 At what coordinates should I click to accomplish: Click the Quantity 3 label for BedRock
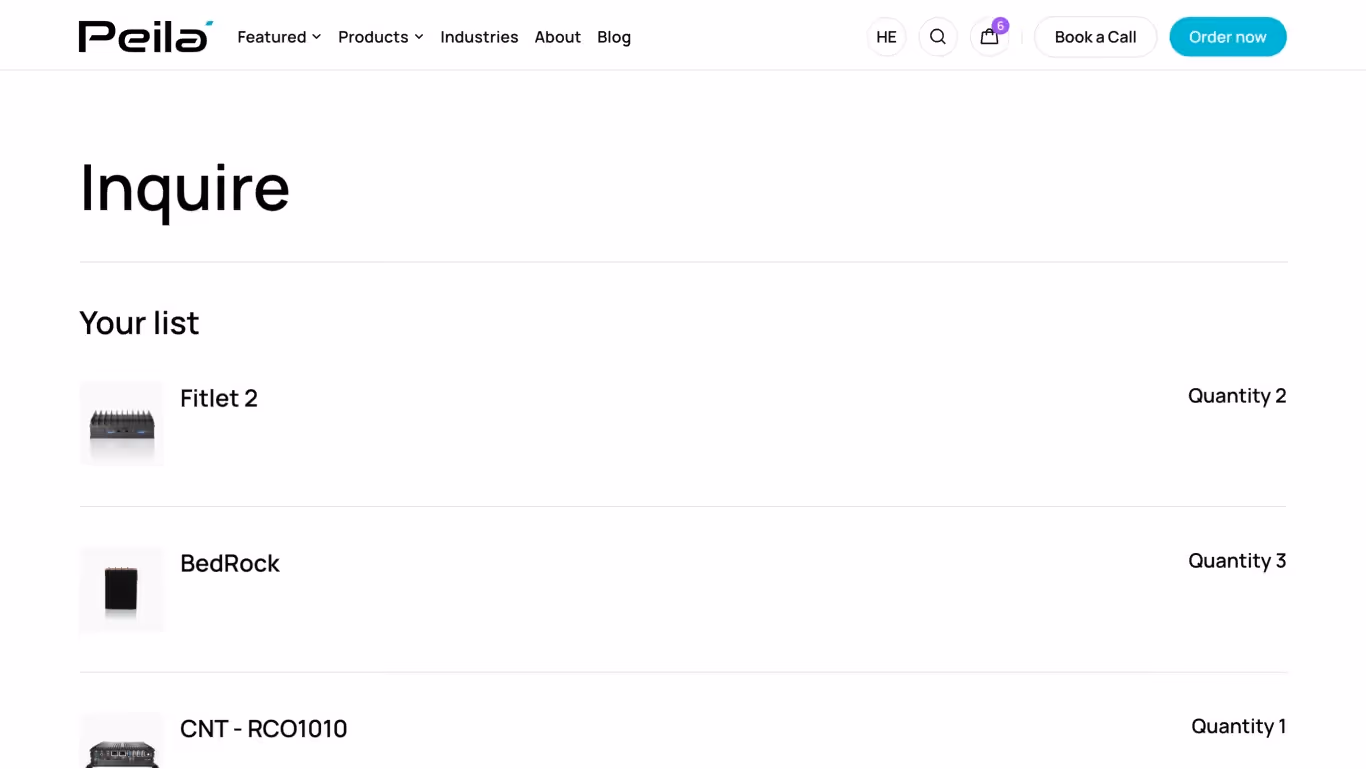tap(1237, 561)
